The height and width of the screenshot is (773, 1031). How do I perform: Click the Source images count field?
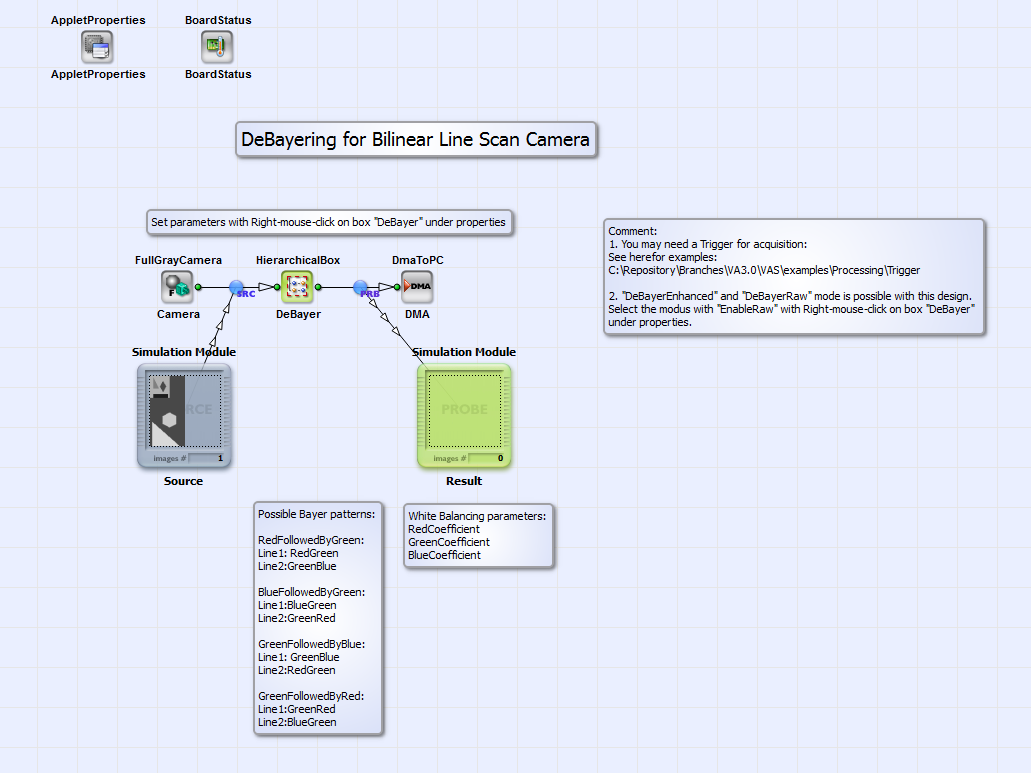click(206, 458)
